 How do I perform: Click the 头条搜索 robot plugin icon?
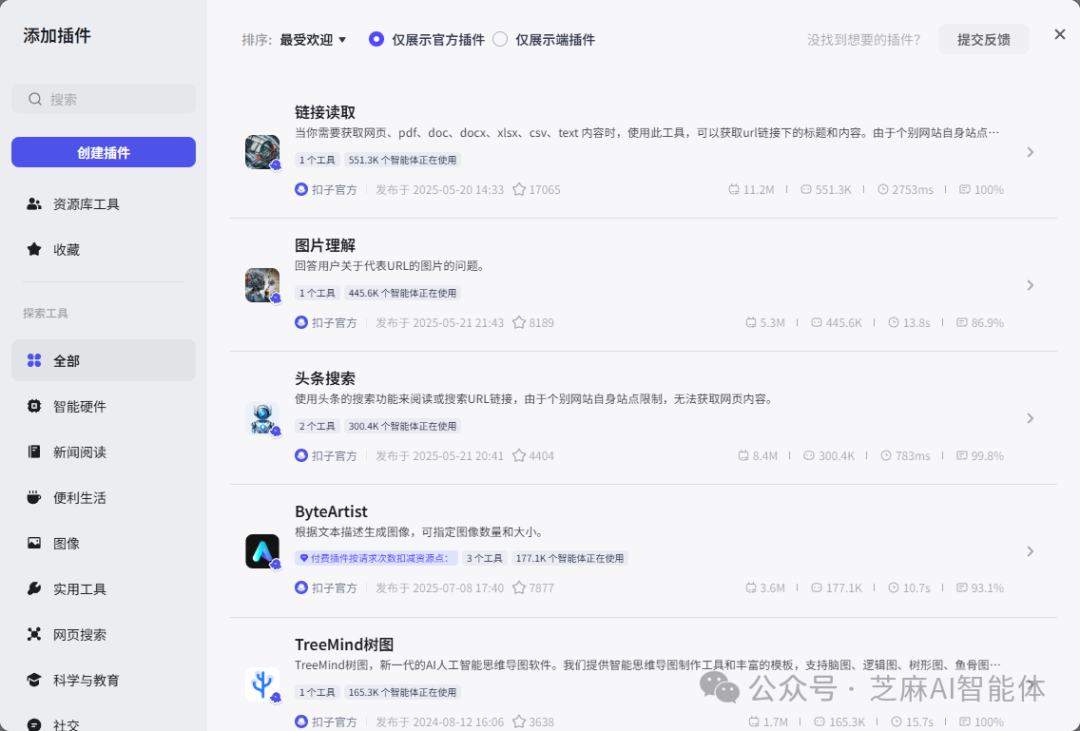pyautogui.click(x=262, y=418)
